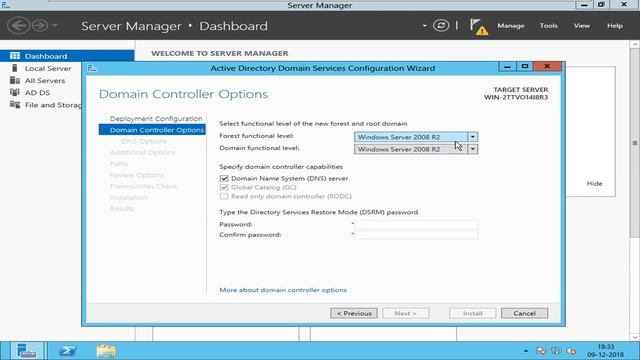Click the File and Storage icon in sidebar
Image resolution: width=640 pixels, height=360 pixels.
click(x=15, y=105)
